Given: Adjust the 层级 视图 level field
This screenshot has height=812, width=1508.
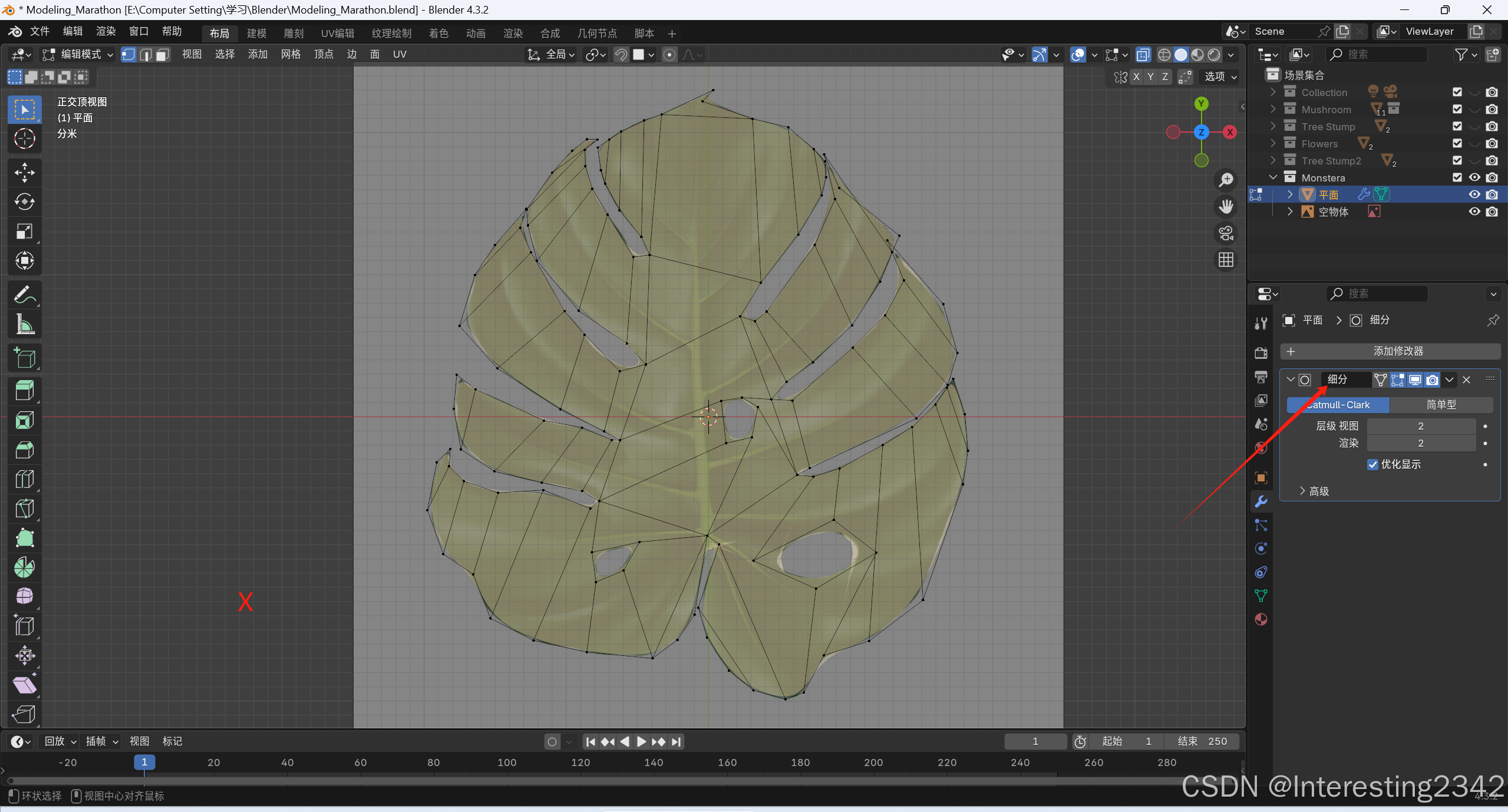Looking at the screenshot, I should pyautogui.click(x=1420, y=426).
